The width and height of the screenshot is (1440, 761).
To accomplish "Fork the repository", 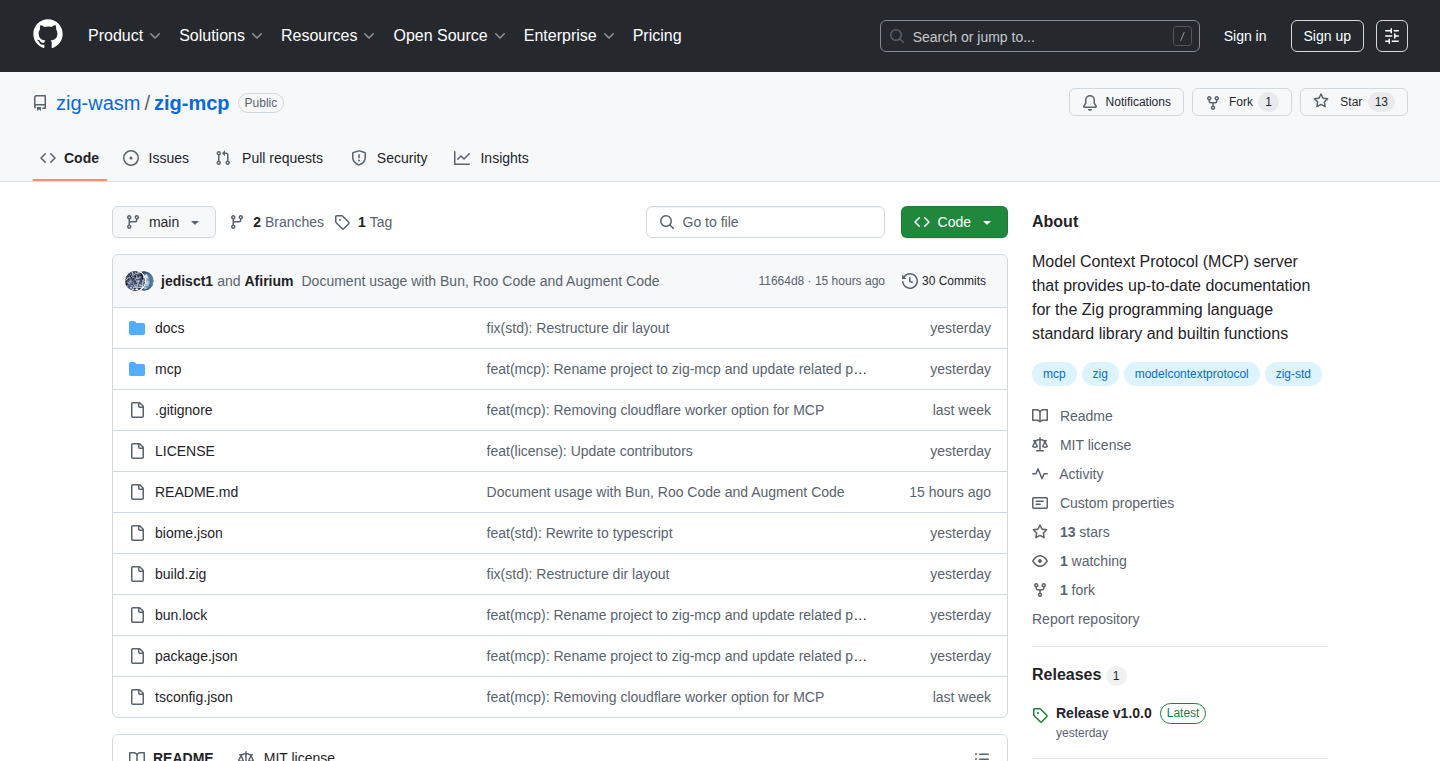I will pyautogui.click(x=1242, y=102).
